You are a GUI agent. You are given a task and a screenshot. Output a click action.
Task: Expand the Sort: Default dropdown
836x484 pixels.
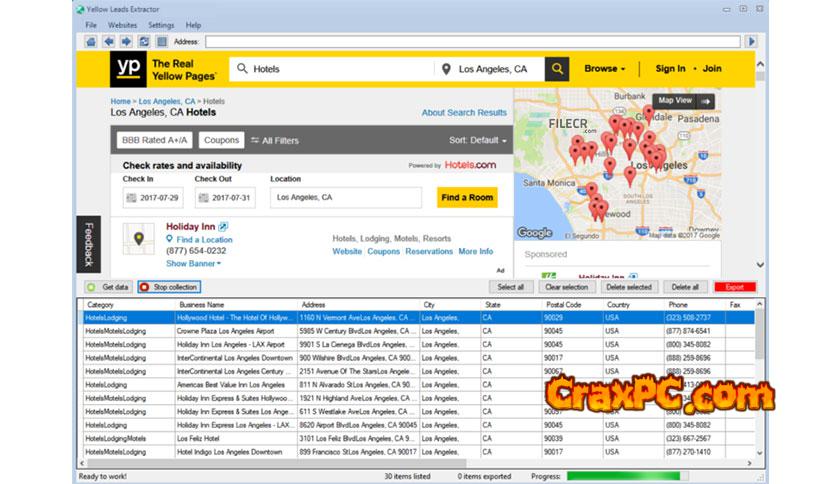[x=478, y=141]
